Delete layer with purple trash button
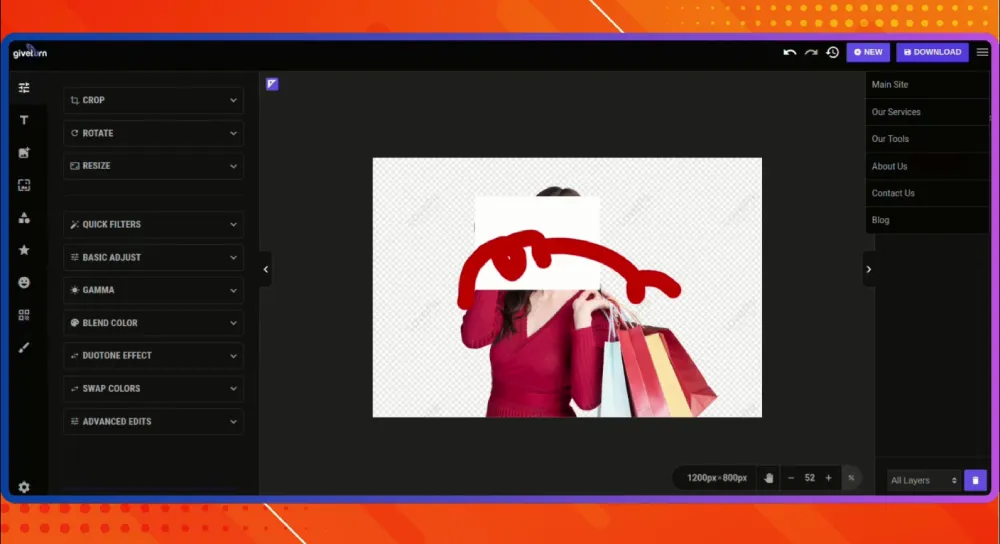The height and width of the screenshot is (544, 1000). pos(975,480)
